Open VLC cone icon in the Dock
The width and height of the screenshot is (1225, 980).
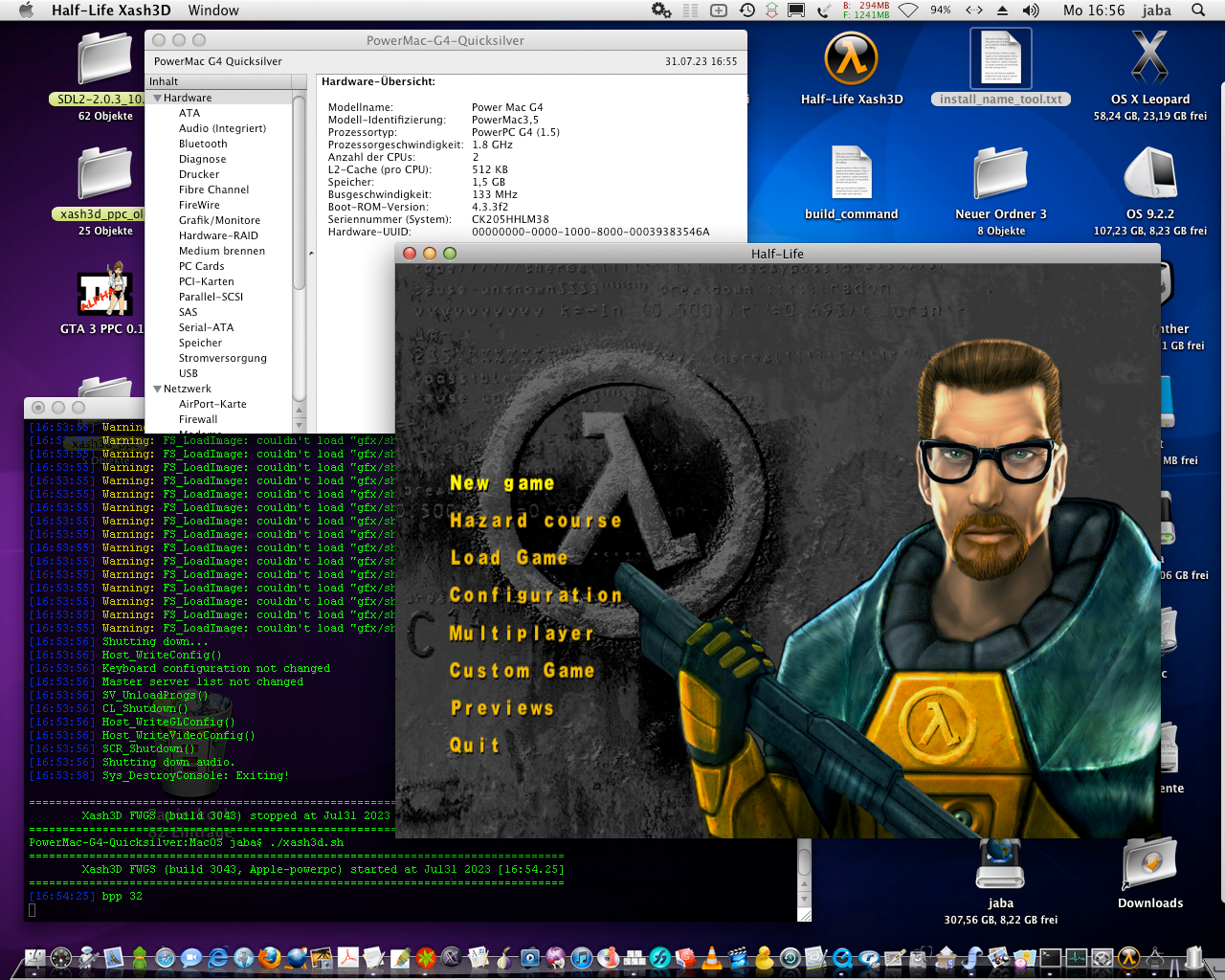(712, 958)
